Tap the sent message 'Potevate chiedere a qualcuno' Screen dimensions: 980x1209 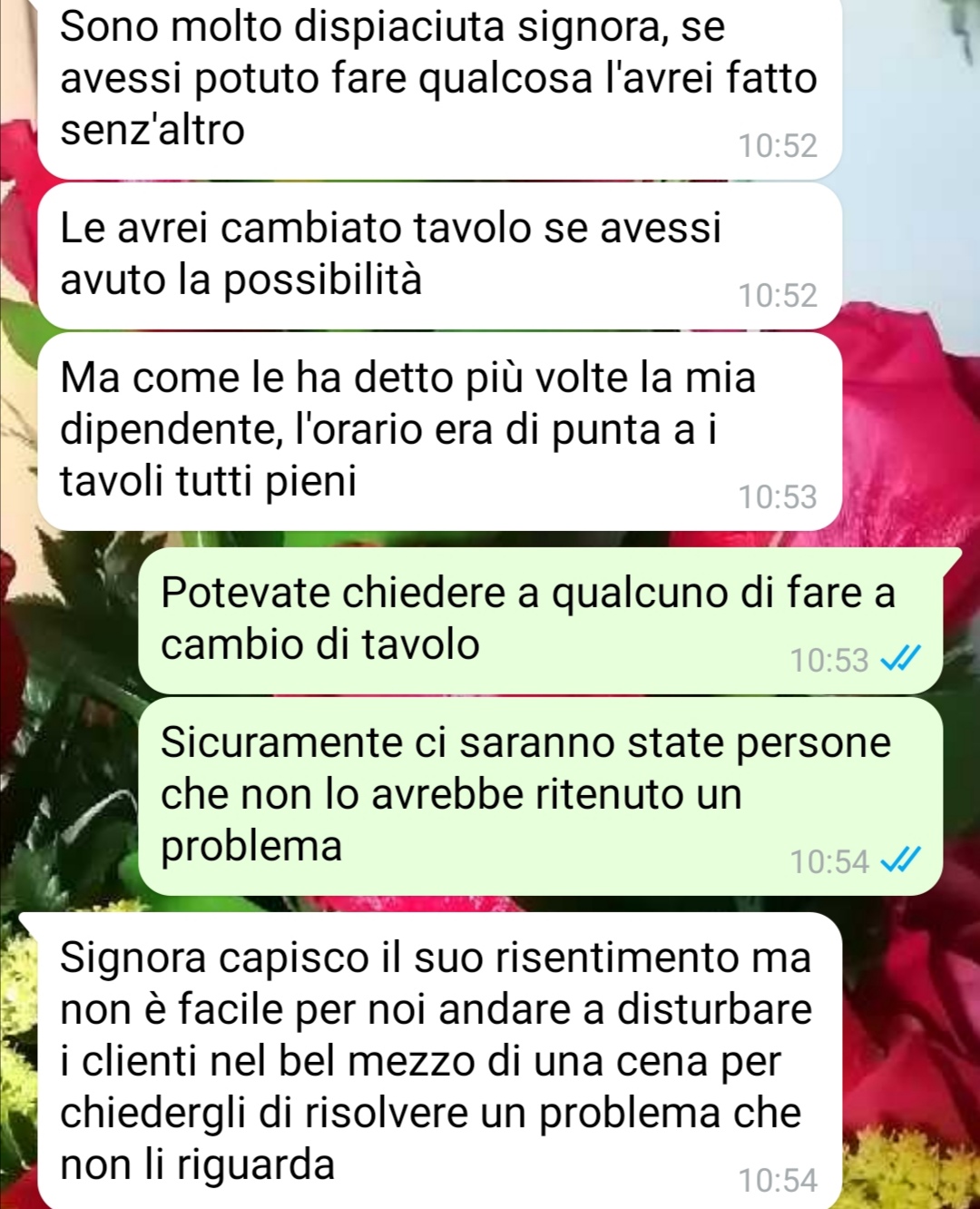541,621
